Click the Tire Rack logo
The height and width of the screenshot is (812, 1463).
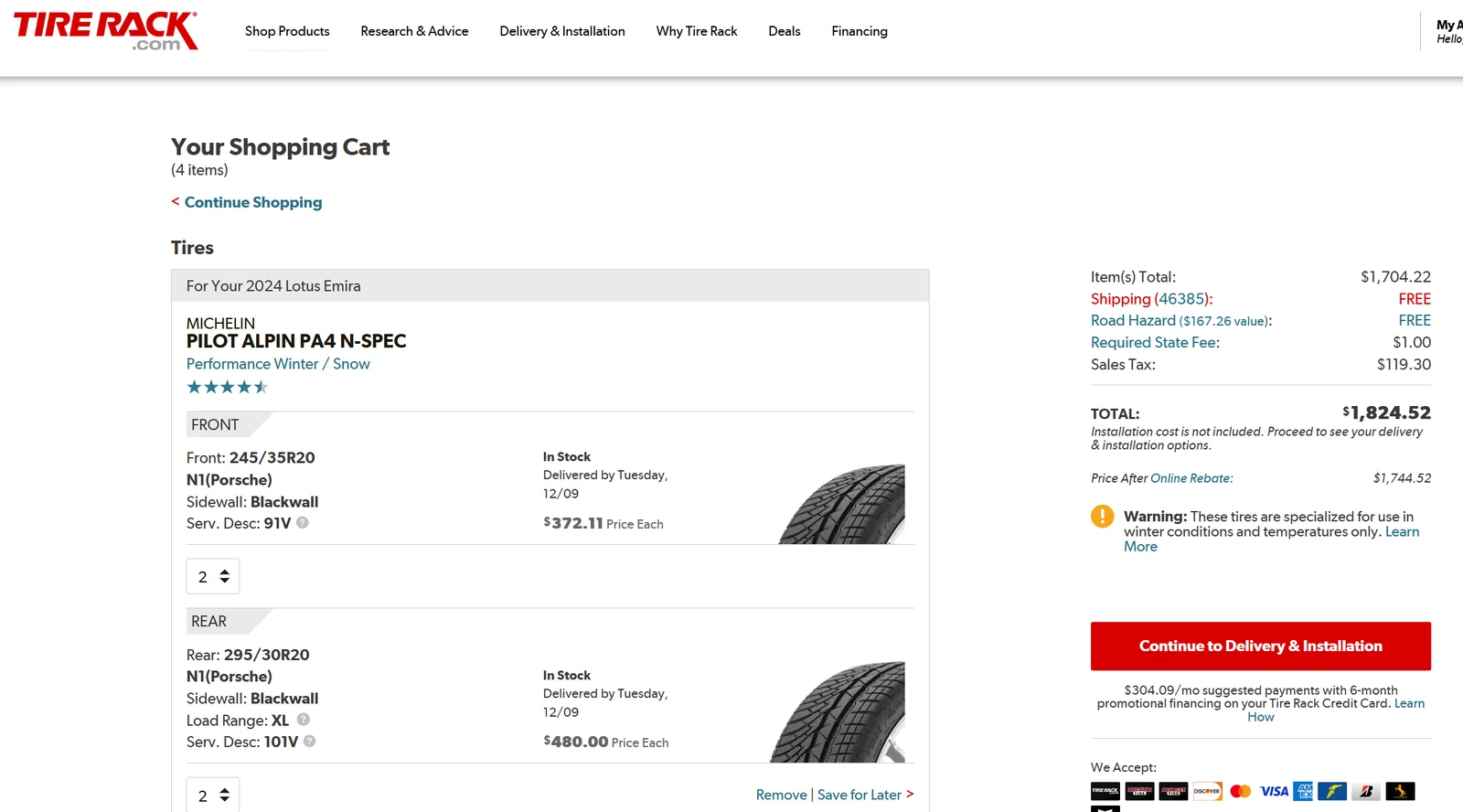click(x=105, y=31)
